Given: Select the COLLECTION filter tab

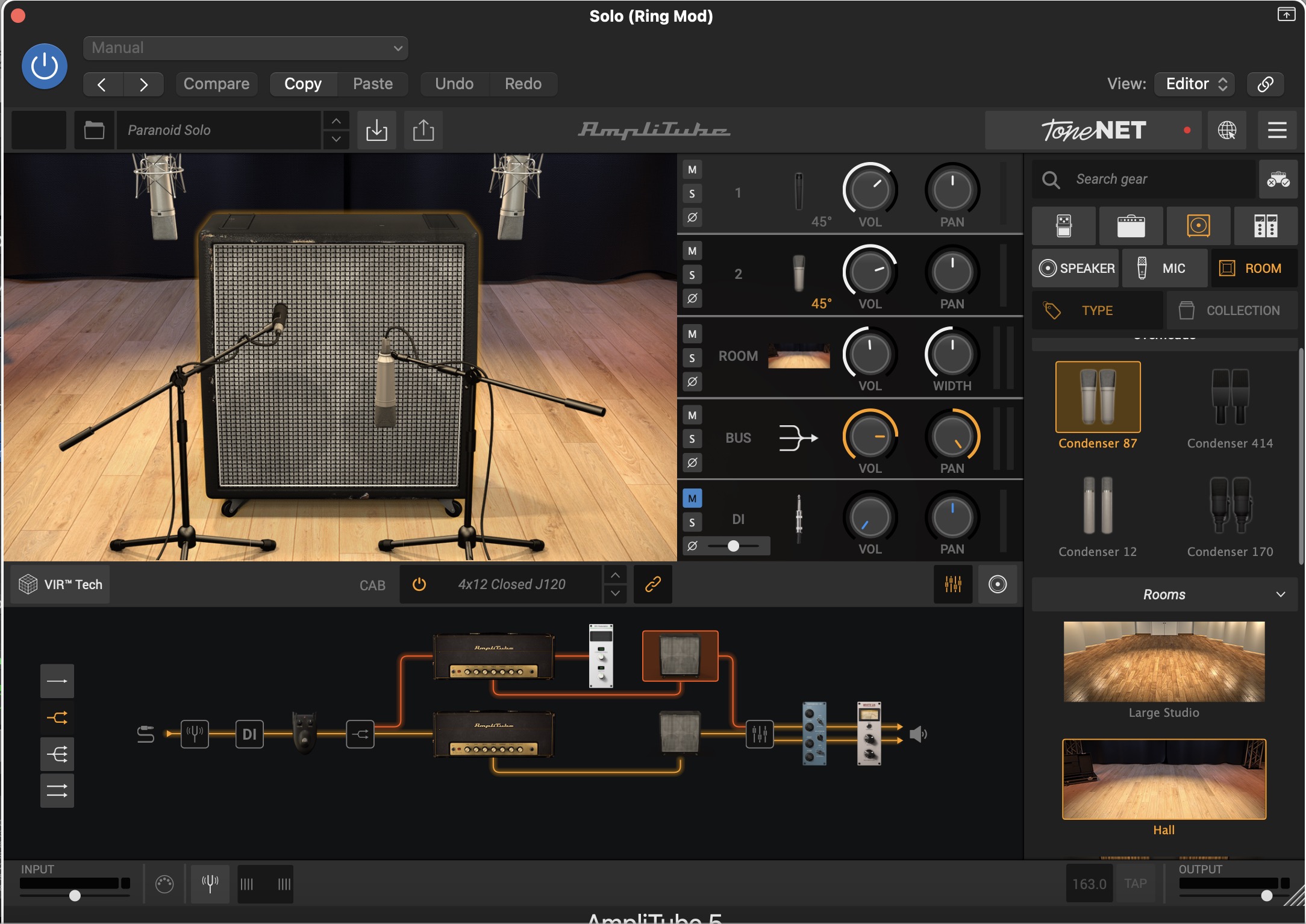Looking at the screenshot, I should tap(1232, 310).
